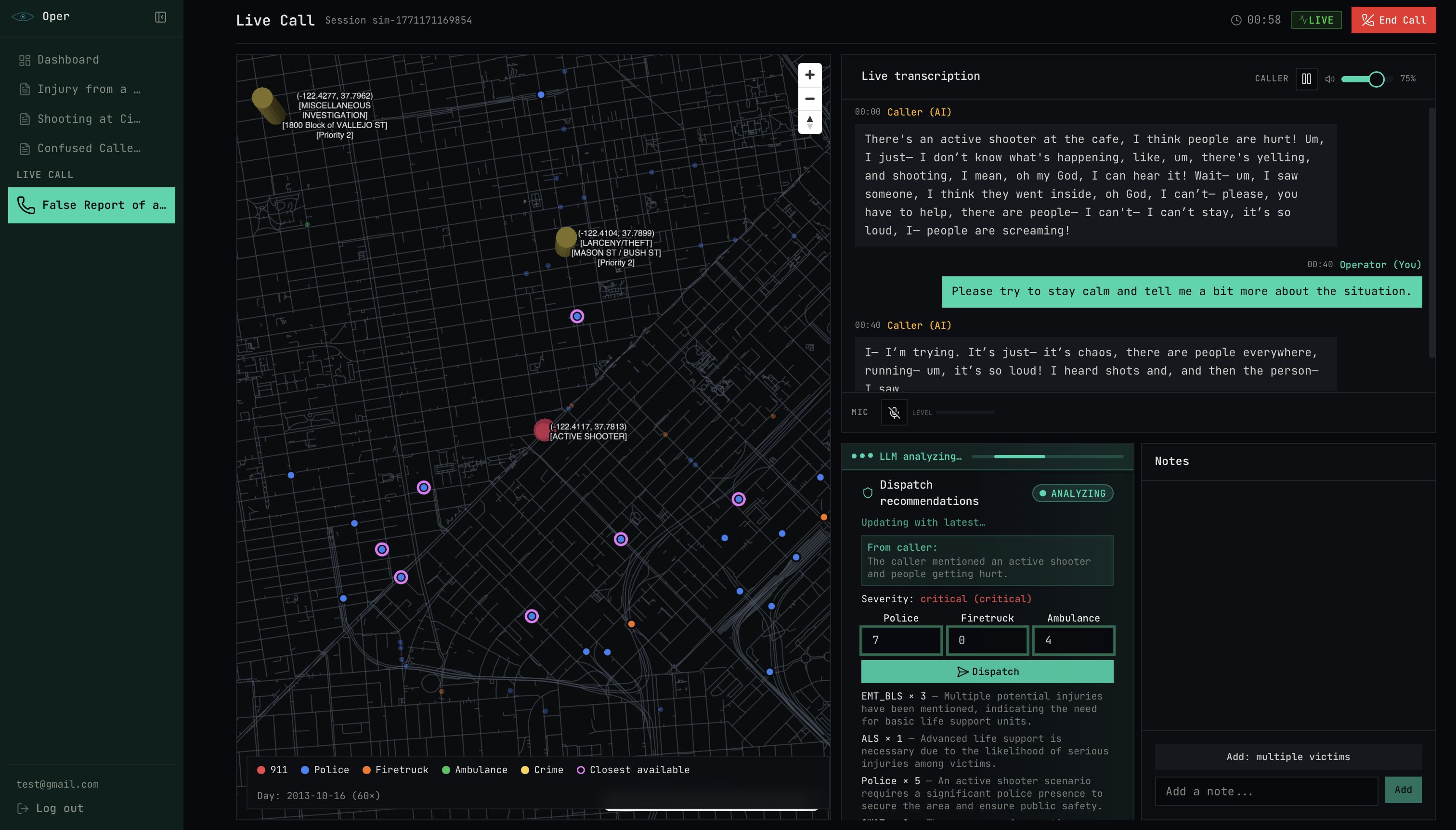
Task: Pause the caller audio
Action: click(x=1306, y=78)
